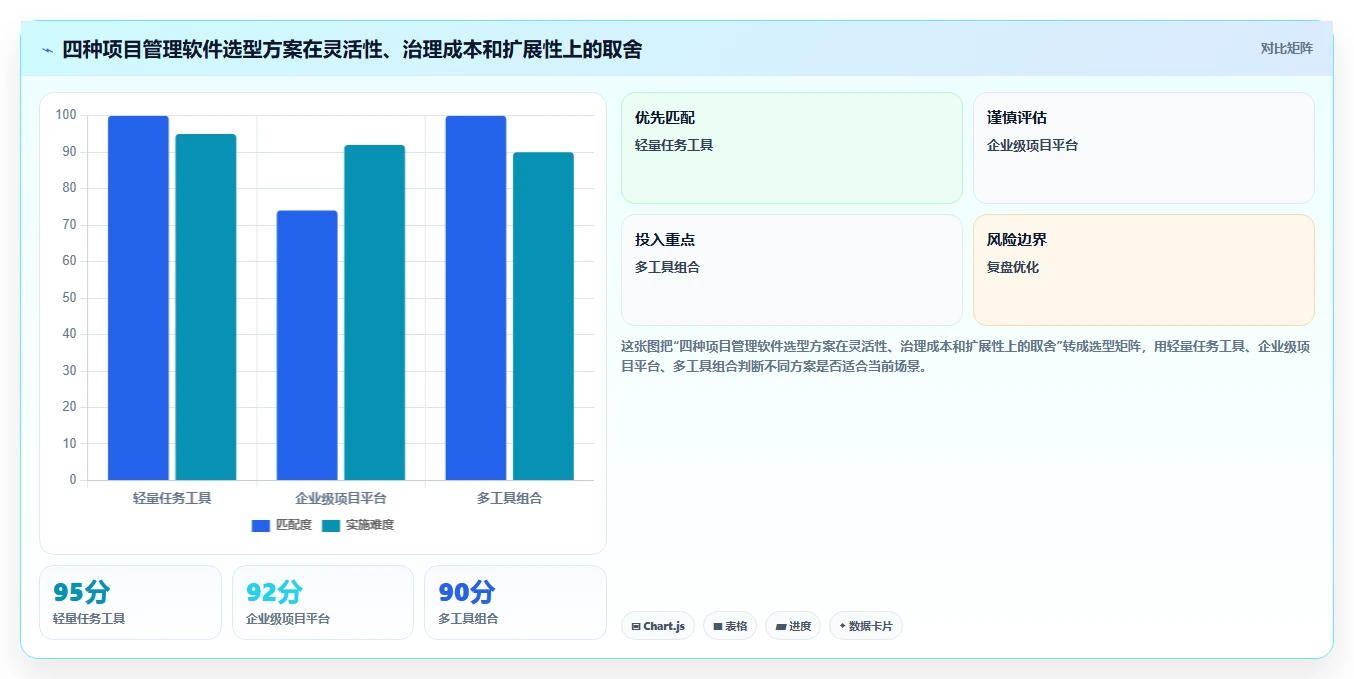The height and width of the screenshot is (679, 1354).
Task: Click 企业级项目平台 label under 92分
Action: coord(288,619)
